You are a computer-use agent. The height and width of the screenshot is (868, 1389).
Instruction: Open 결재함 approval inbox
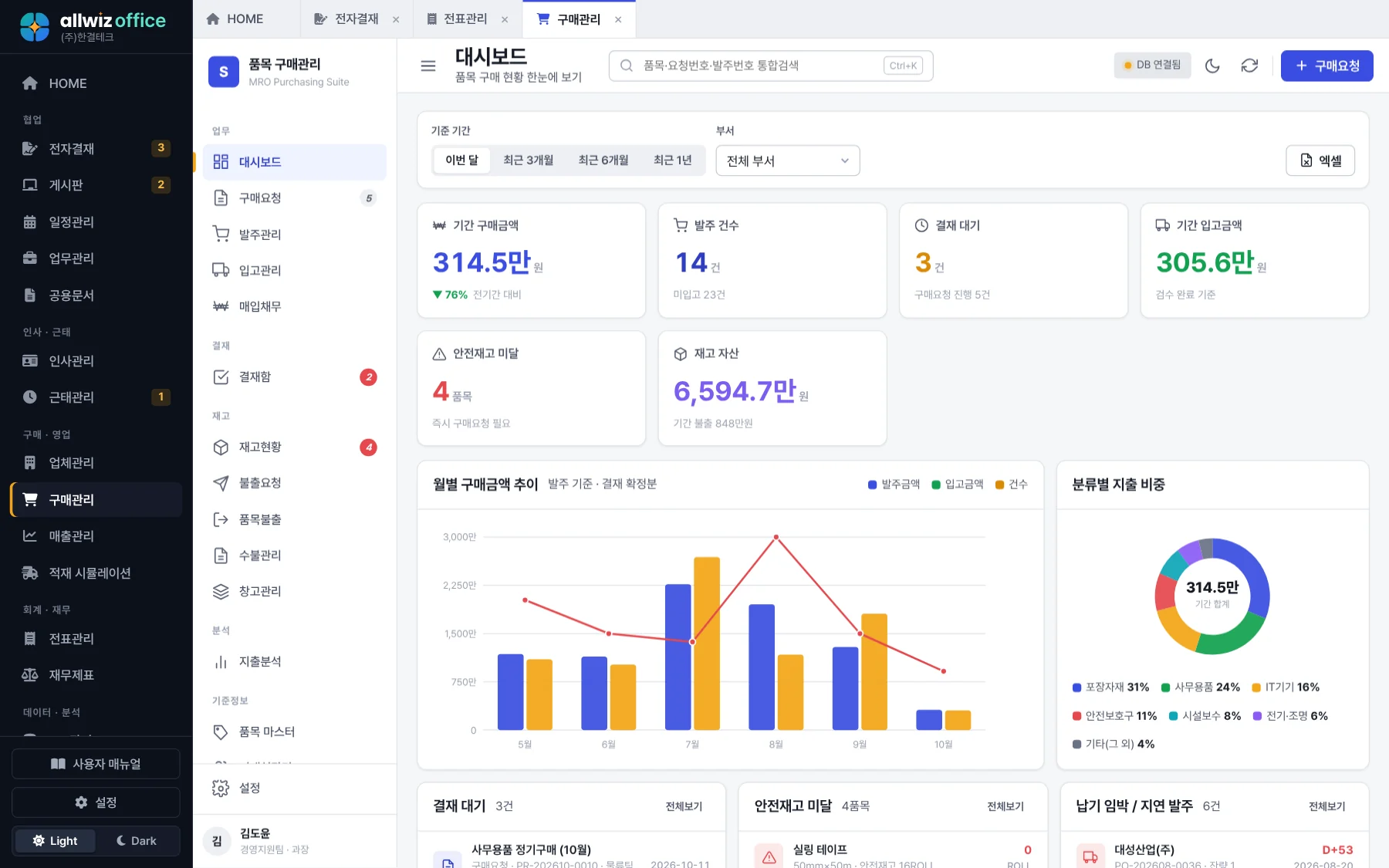pos(294,377)
